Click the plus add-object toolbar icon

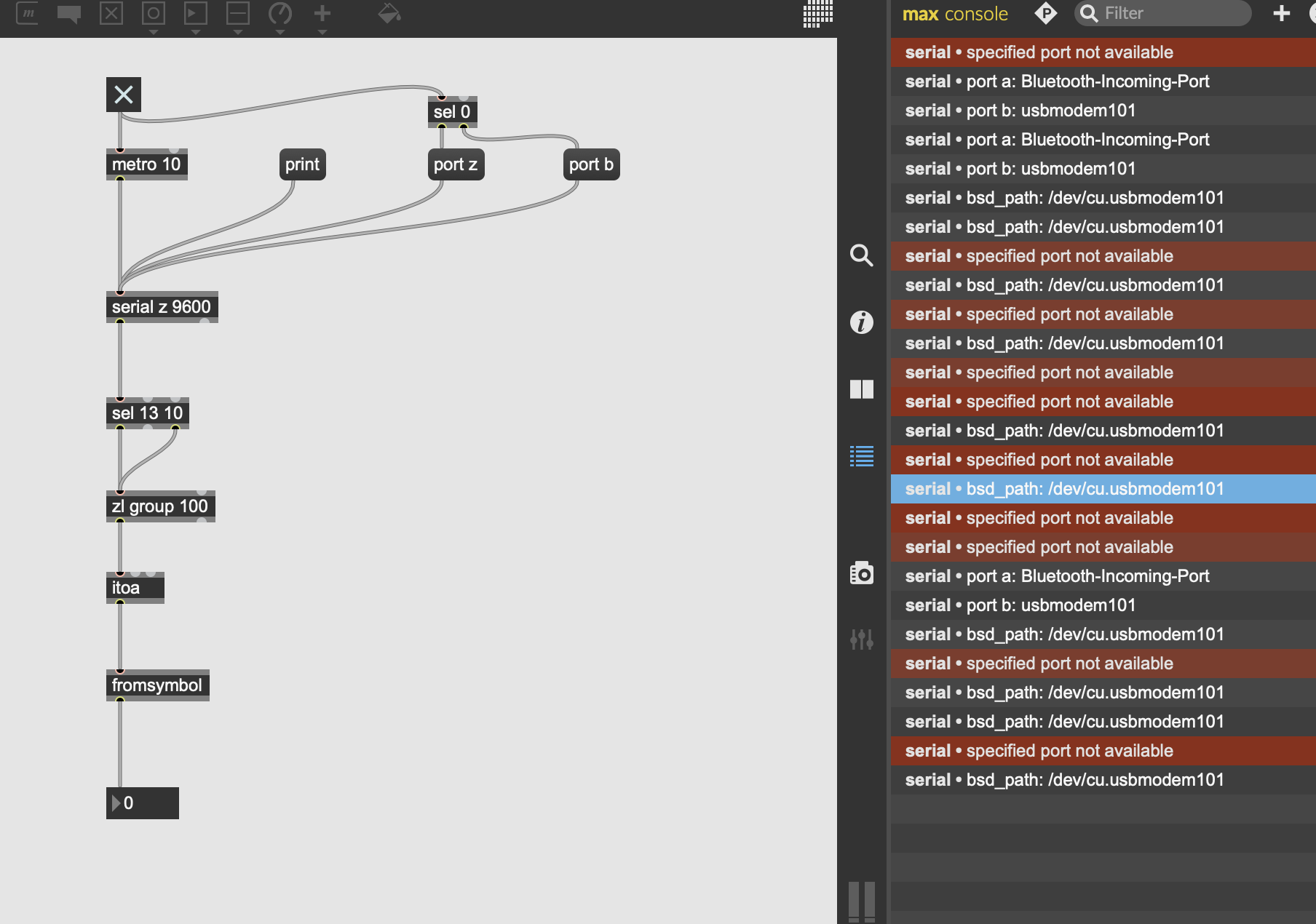point(322,13)
